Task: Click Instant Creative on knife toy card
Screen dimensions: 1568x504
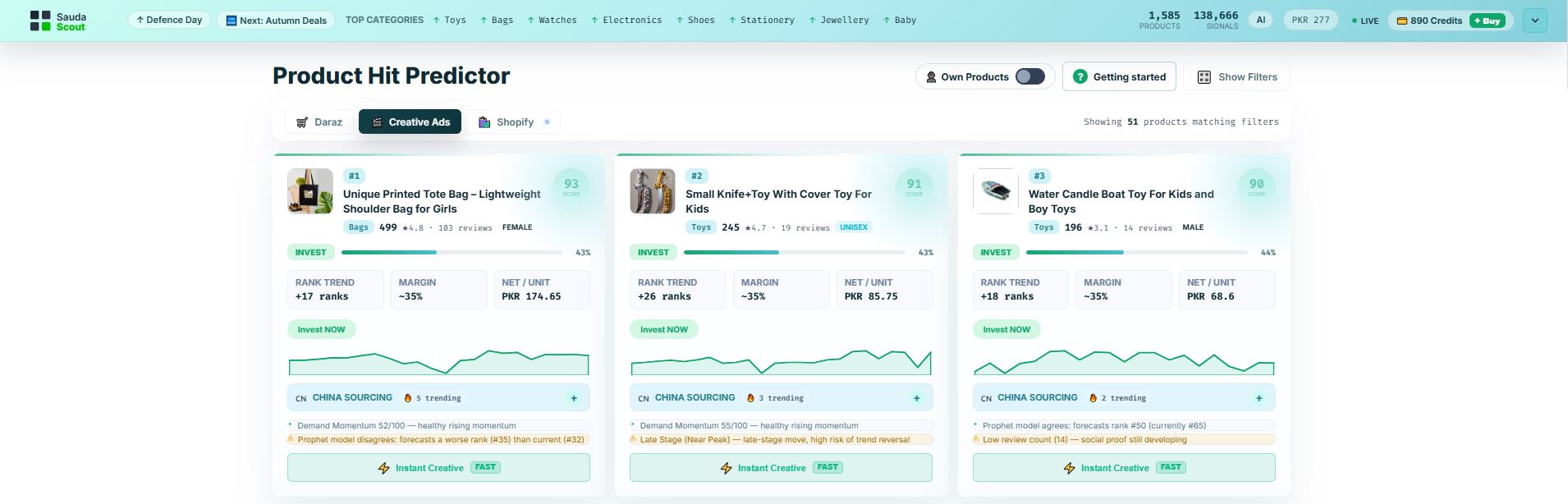Action: 781,467
